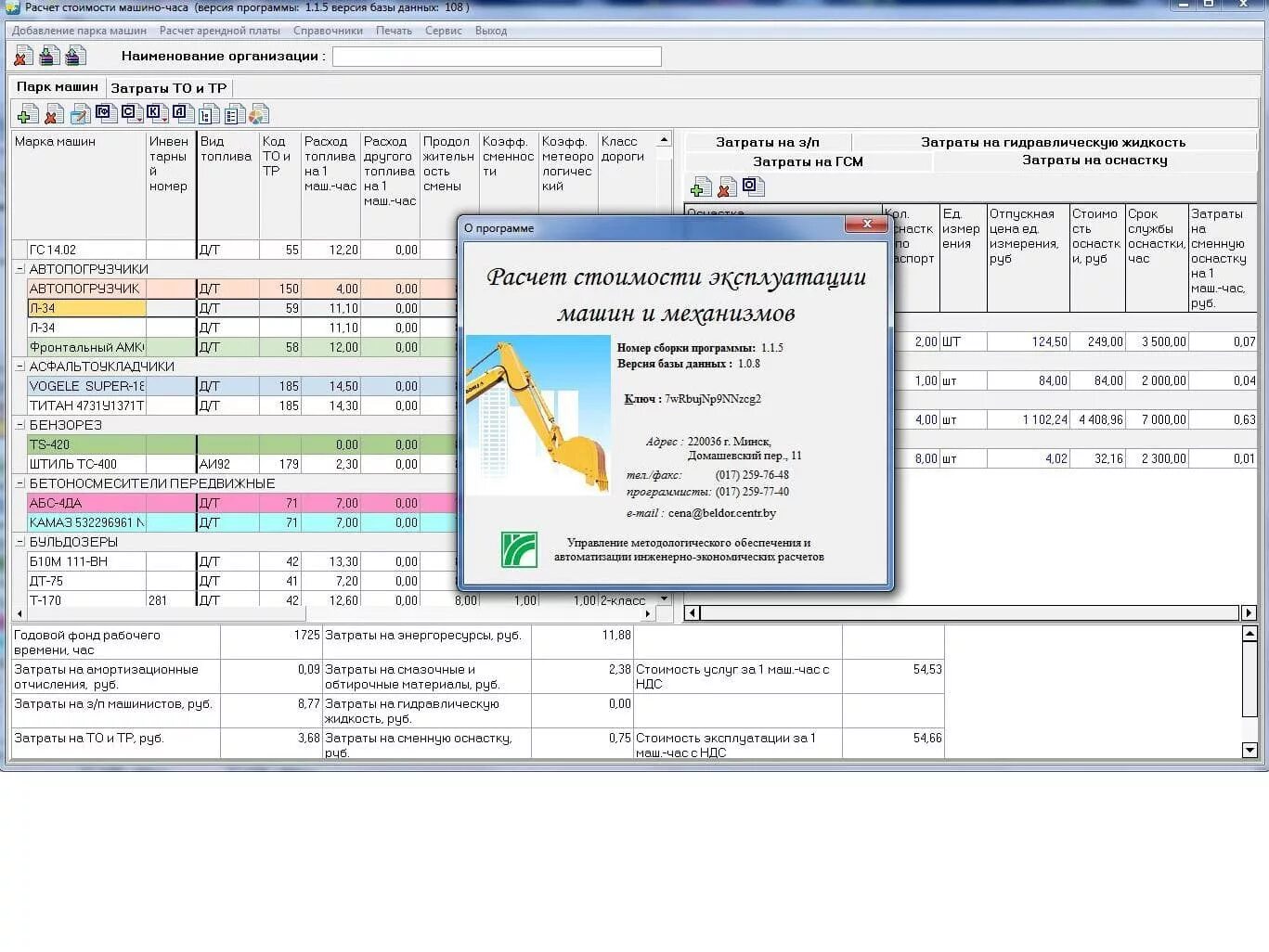The width and height of the screenshot is (1269, 952).
Task: Click the import data icon with down arrow
Action: pyautogui.click(x=49, y=57)
